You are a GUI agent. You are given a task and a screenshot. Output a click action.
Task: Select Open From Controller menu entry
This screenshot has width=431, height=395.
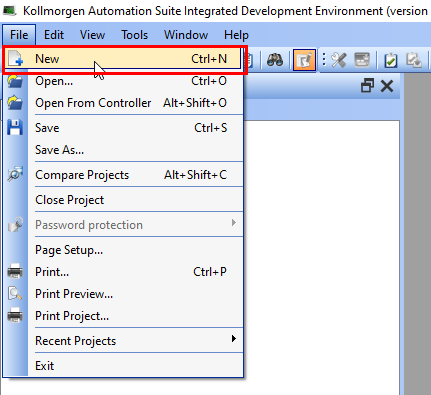click(x=123, y=103)
